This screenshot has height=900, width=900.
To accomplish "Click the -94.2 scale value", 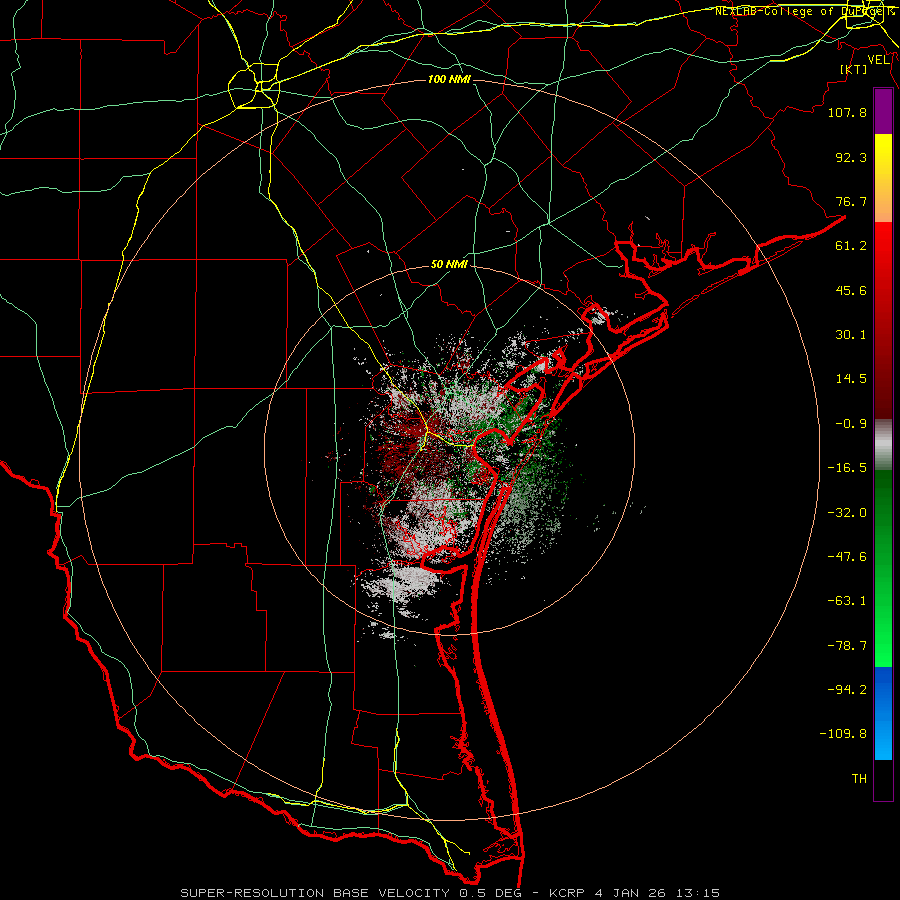I will click(x=847, y=690).
